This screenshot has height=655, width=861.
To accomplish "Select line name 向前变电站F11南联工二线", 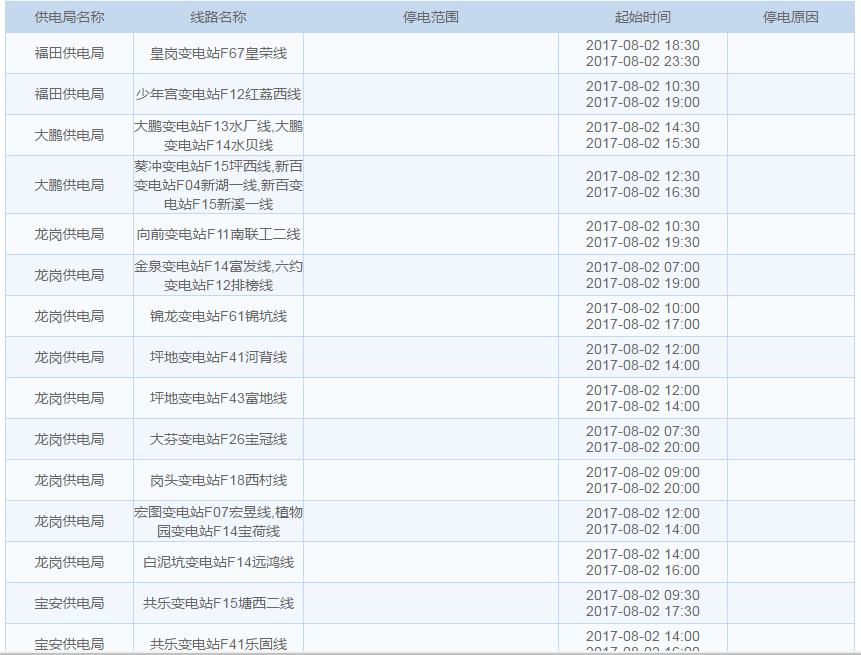I will (x=219, y=234).
